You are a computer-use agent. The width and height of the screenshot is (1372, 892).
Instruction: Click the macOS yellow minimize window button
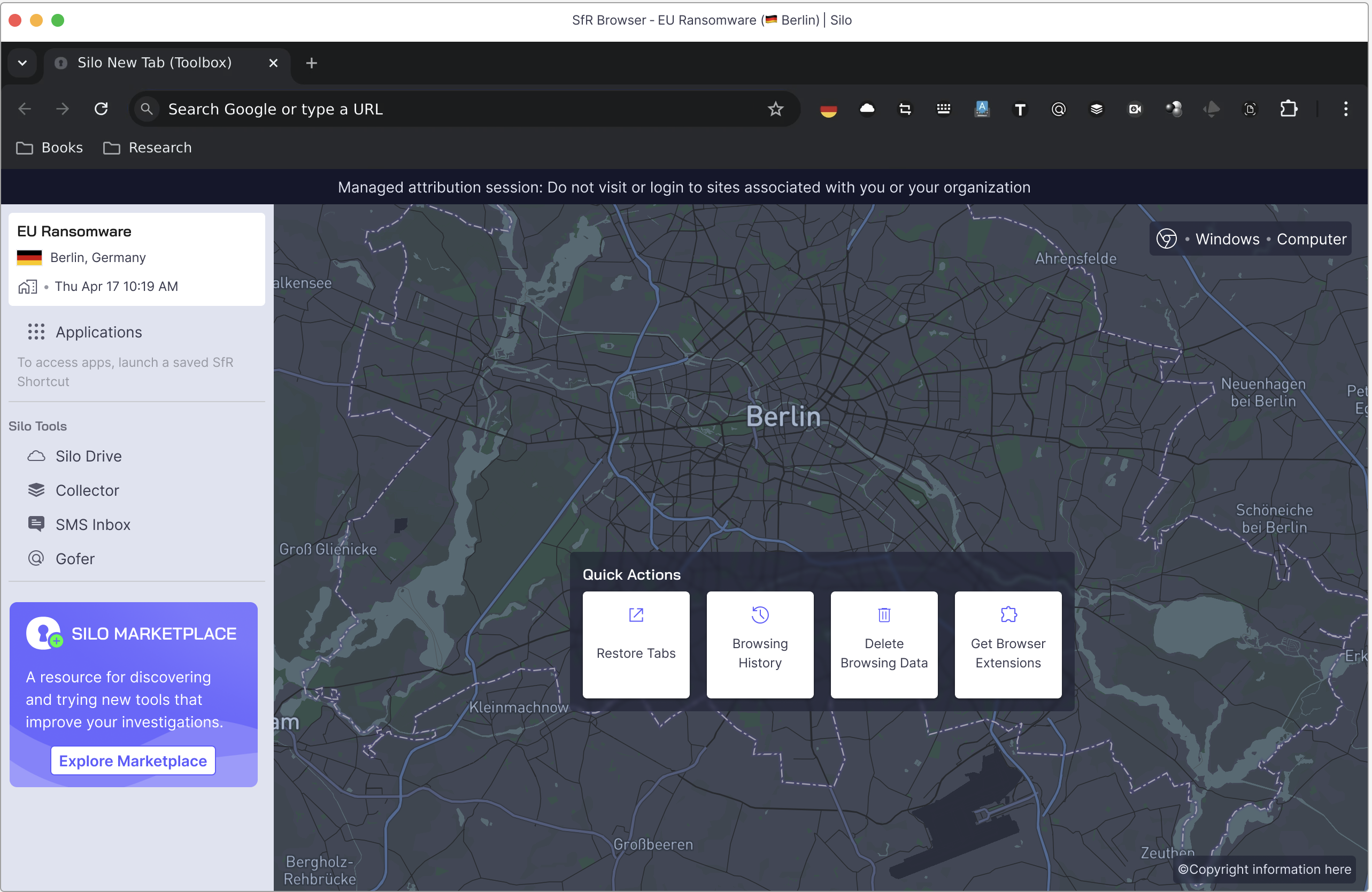tap(36, 20)
